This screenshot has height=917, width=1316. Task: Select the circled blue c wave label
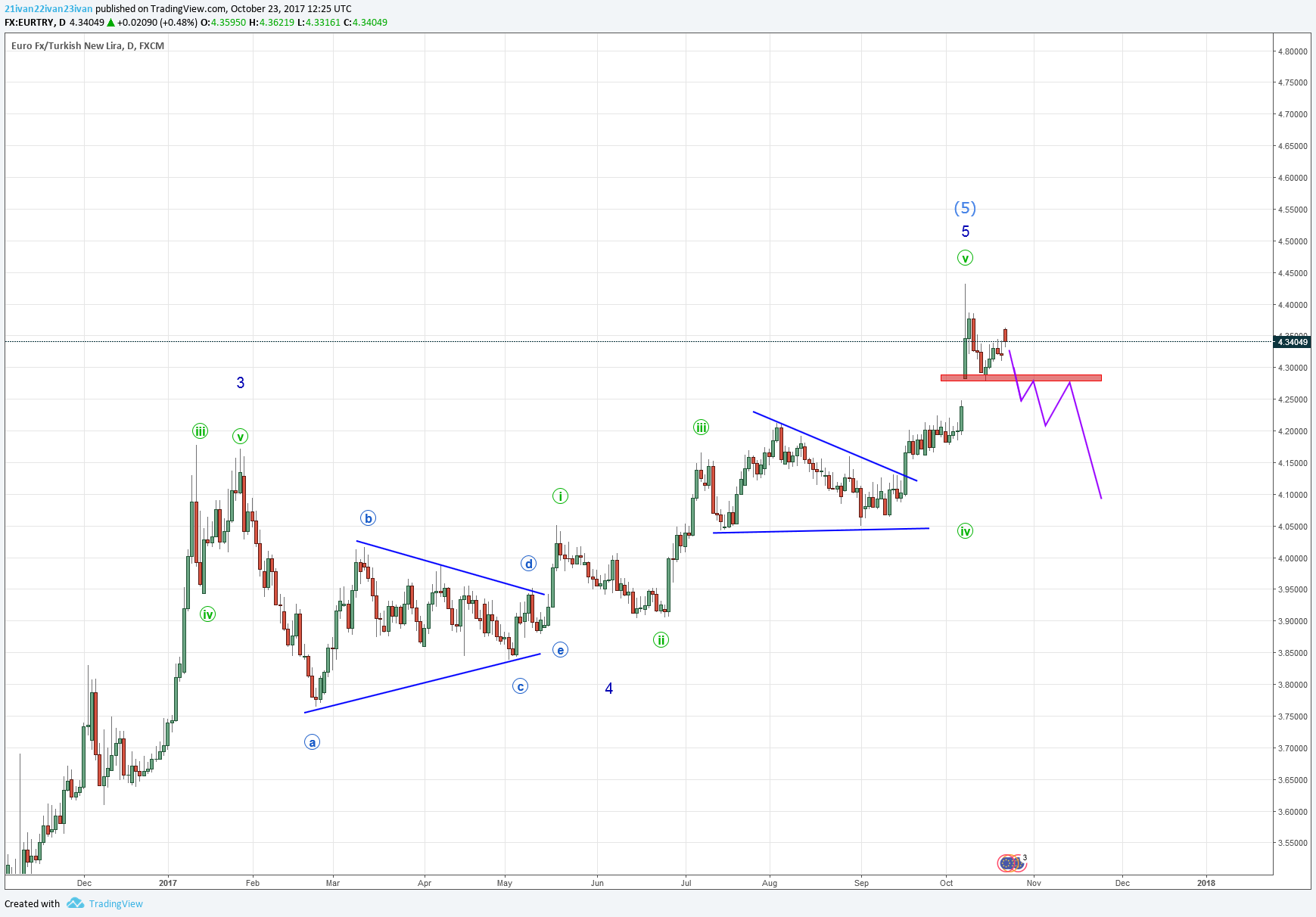(x=520, y=686)
